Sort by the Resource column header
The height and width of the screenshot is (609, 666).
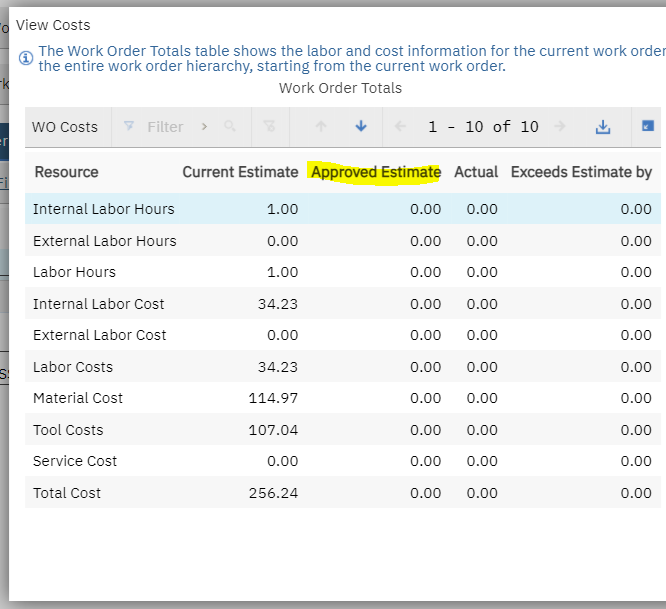pyautogui.click(x=66, y=172)
